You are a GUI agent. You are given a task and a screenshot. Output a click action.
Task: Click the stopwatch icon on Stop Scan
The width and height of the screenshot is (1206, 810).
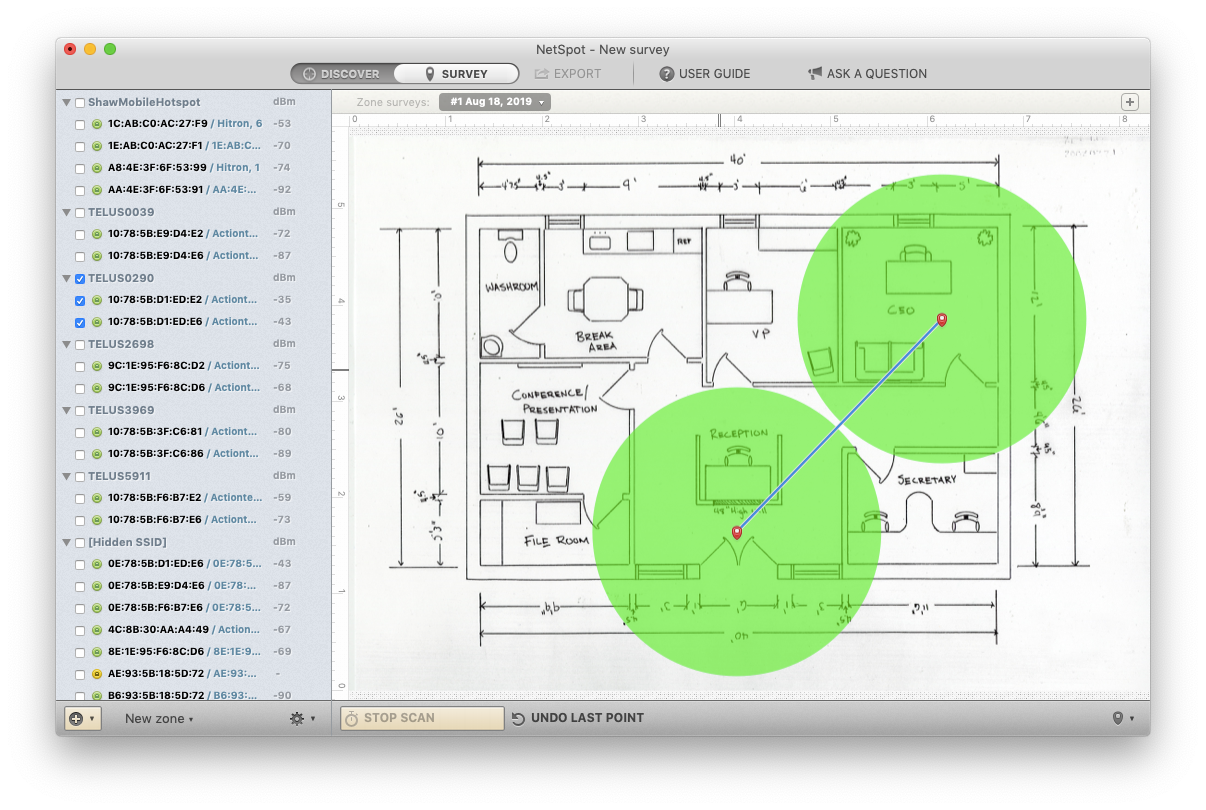coord(351,718)
